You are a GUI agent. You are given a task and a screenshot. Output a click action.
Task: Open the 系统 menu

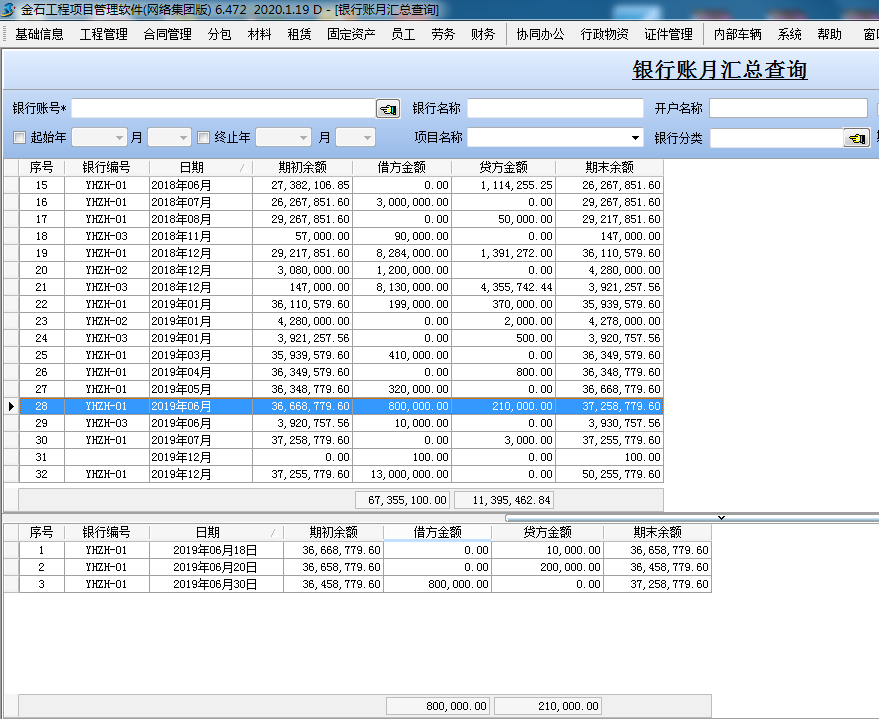coord(789,33)
